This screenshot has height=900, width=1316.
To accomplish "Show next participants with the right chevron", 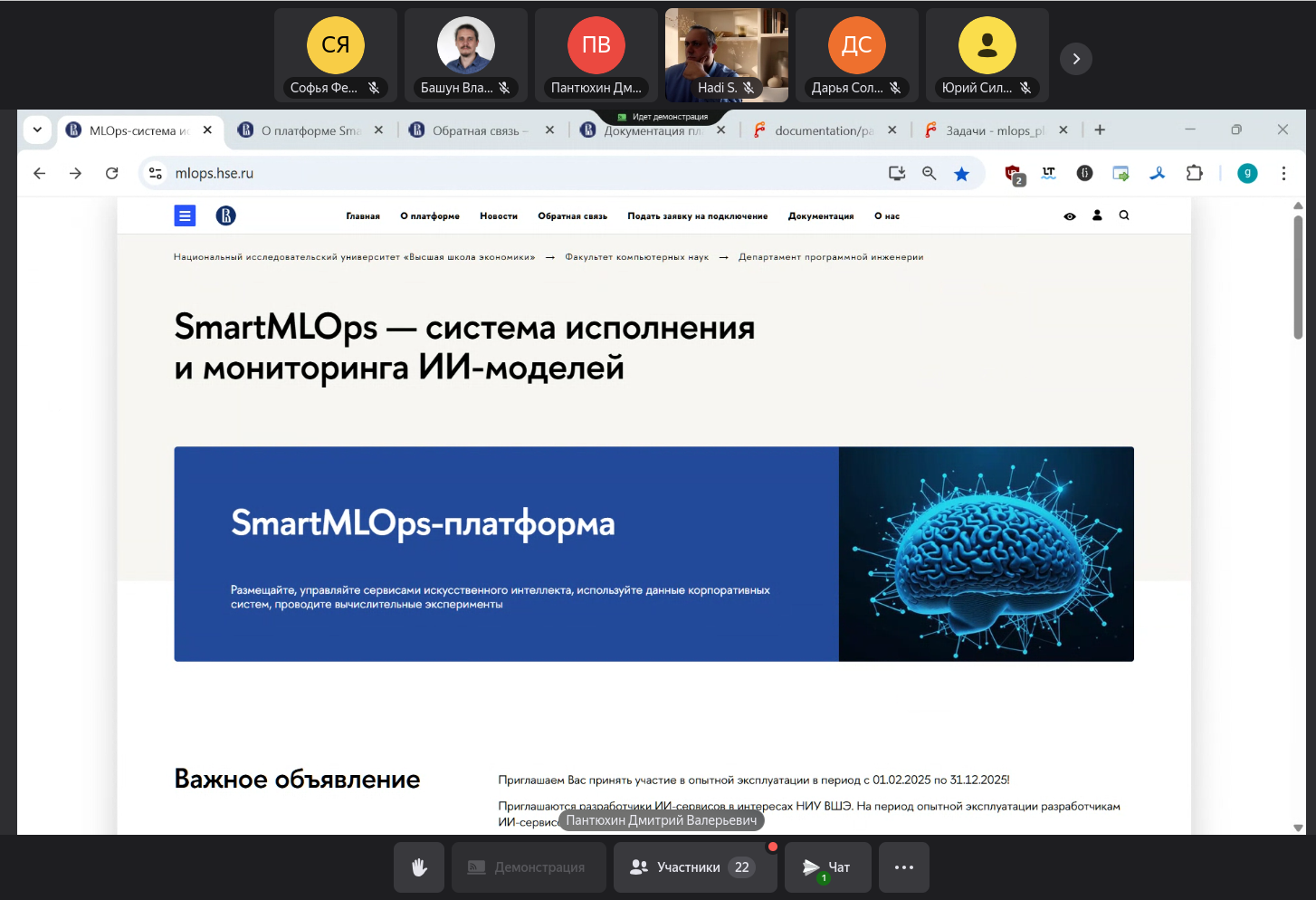I will 1076,59.
